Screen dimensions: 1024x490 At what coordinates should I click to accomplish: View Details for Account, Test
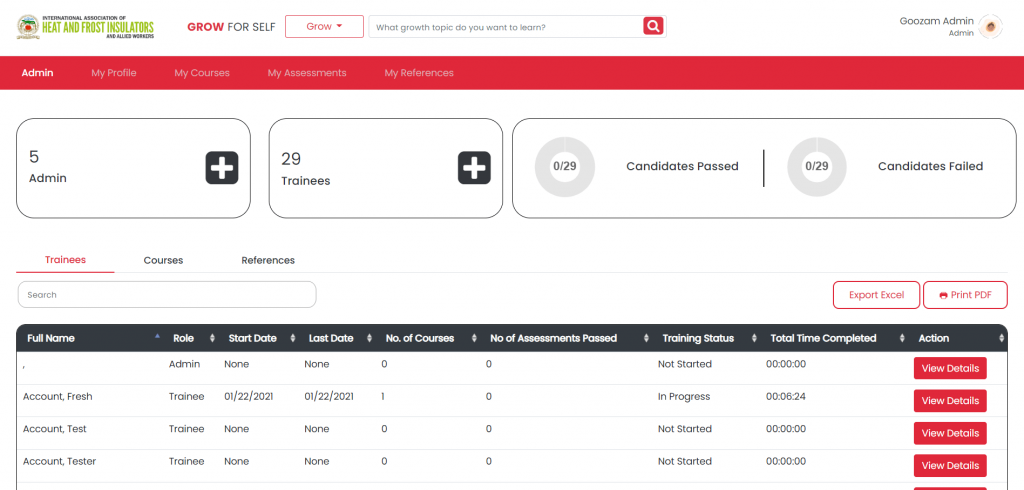click(950, 433)
